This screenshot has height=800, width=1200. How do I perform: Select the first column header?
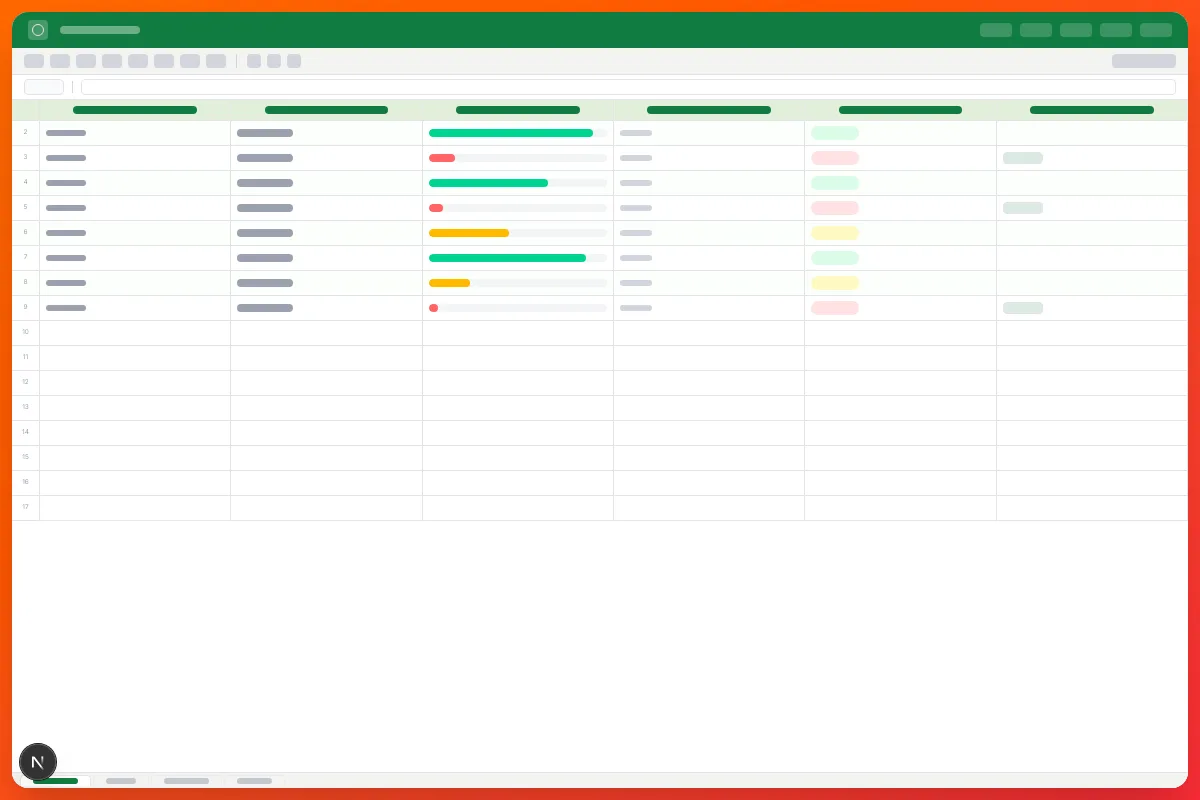pos(135,110)
